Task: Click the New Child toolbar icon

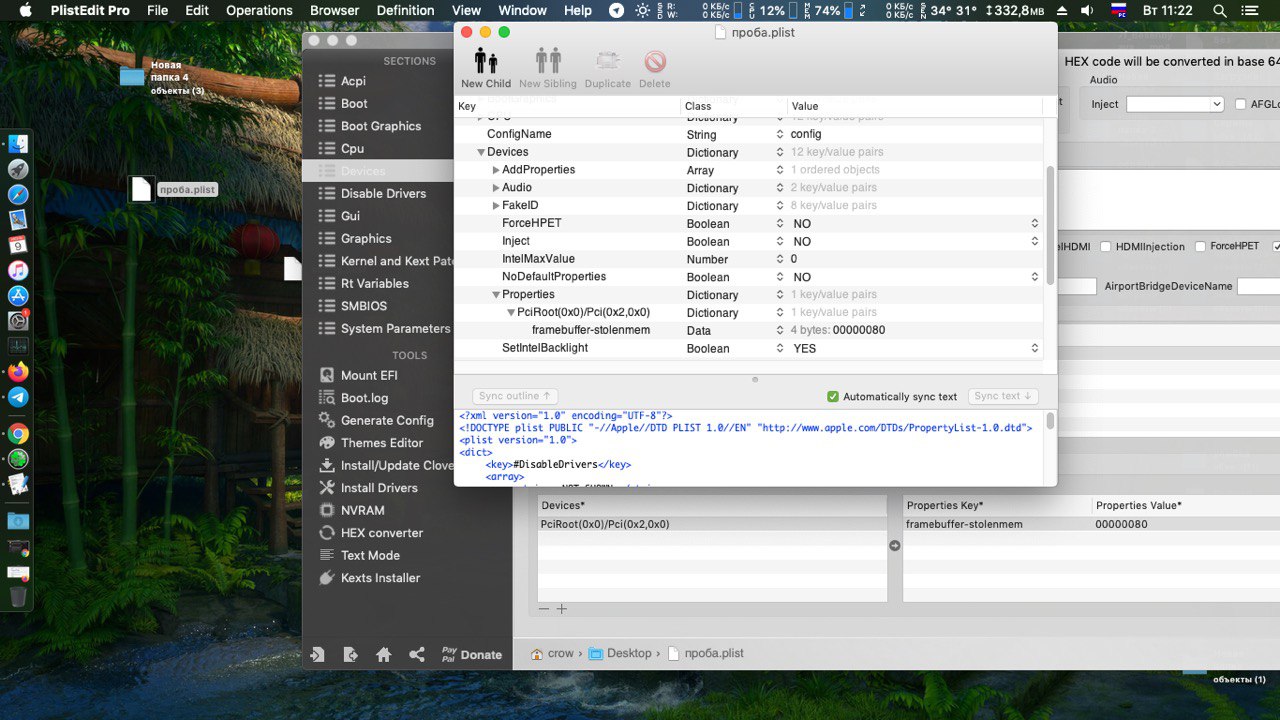Action: [x=486, y=62]
